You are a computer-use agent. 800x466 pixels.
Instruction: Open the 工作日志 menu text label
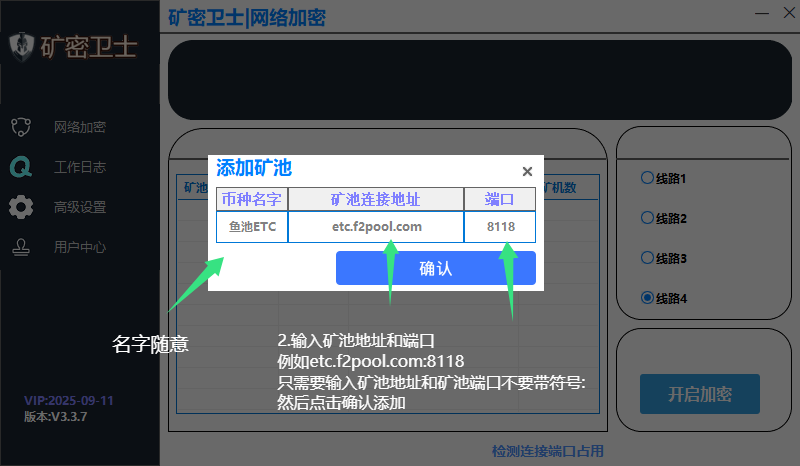pos(80,167)
